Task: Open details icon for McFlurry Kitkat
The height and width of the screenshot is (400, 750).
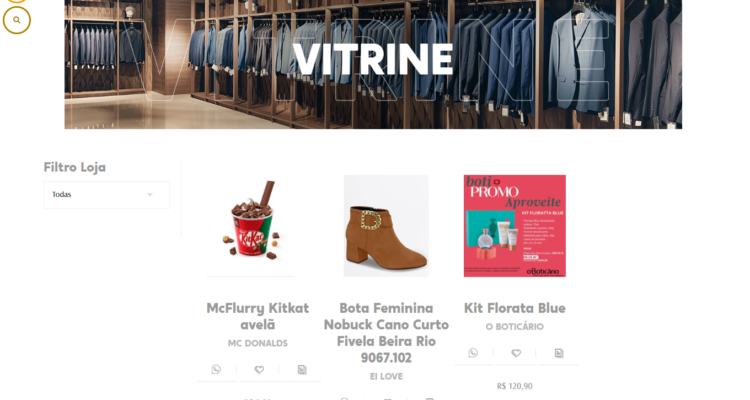Action: click(302, 369)
